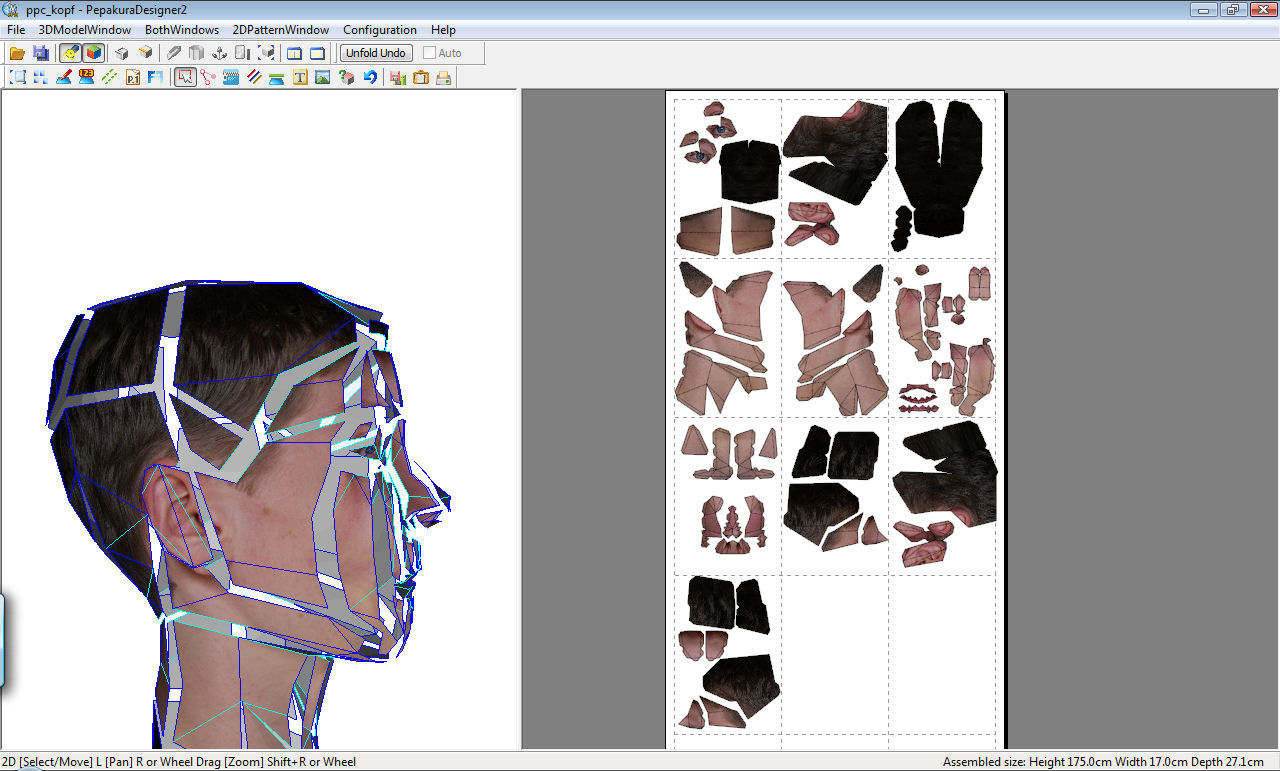Click the blue undo arrow icon
This screenshot has width=1280, height=771.
(x=370, y=77)
